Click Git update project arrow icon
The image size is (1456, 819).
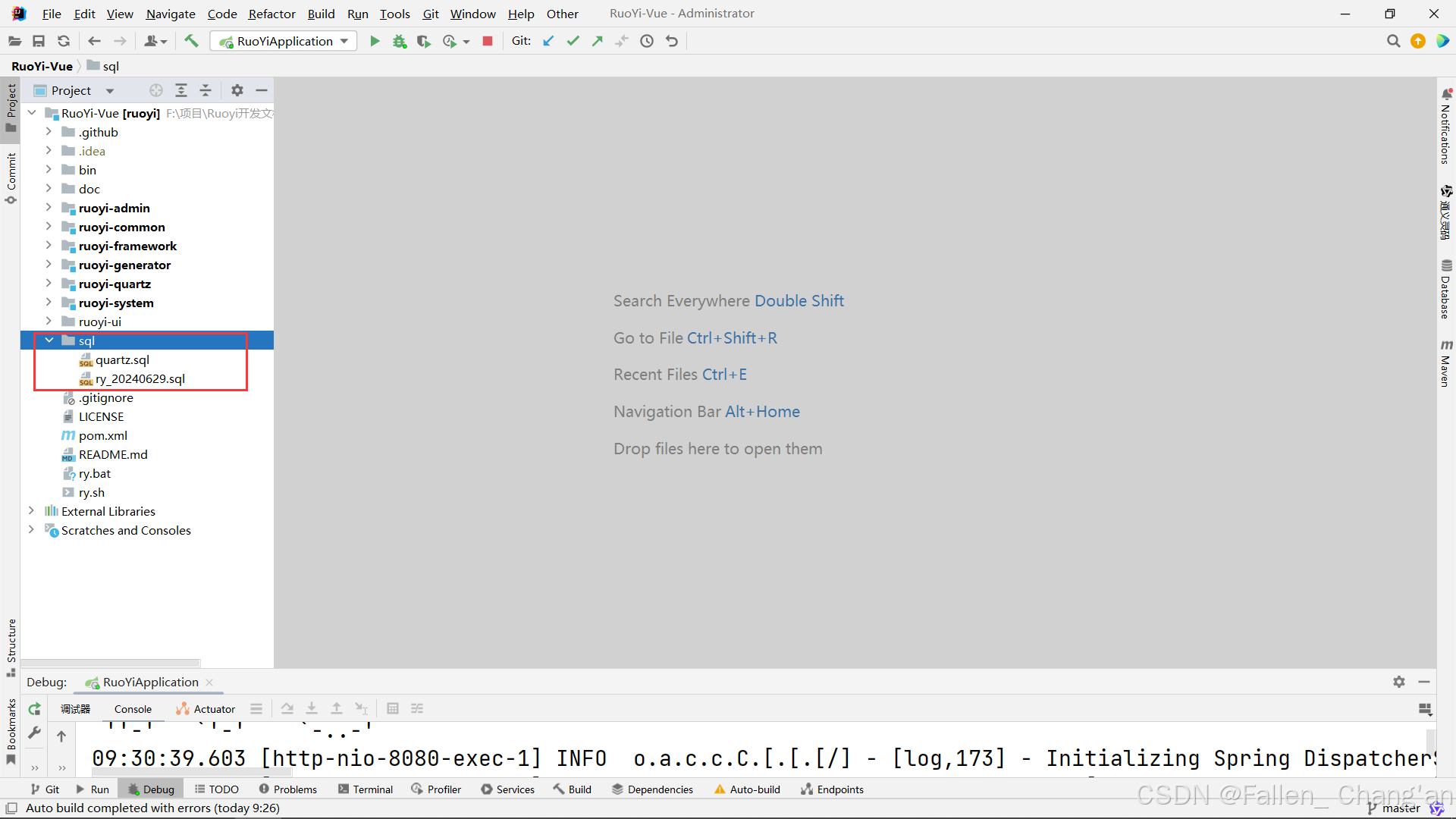pyautogui.click(x=548, y=41)
